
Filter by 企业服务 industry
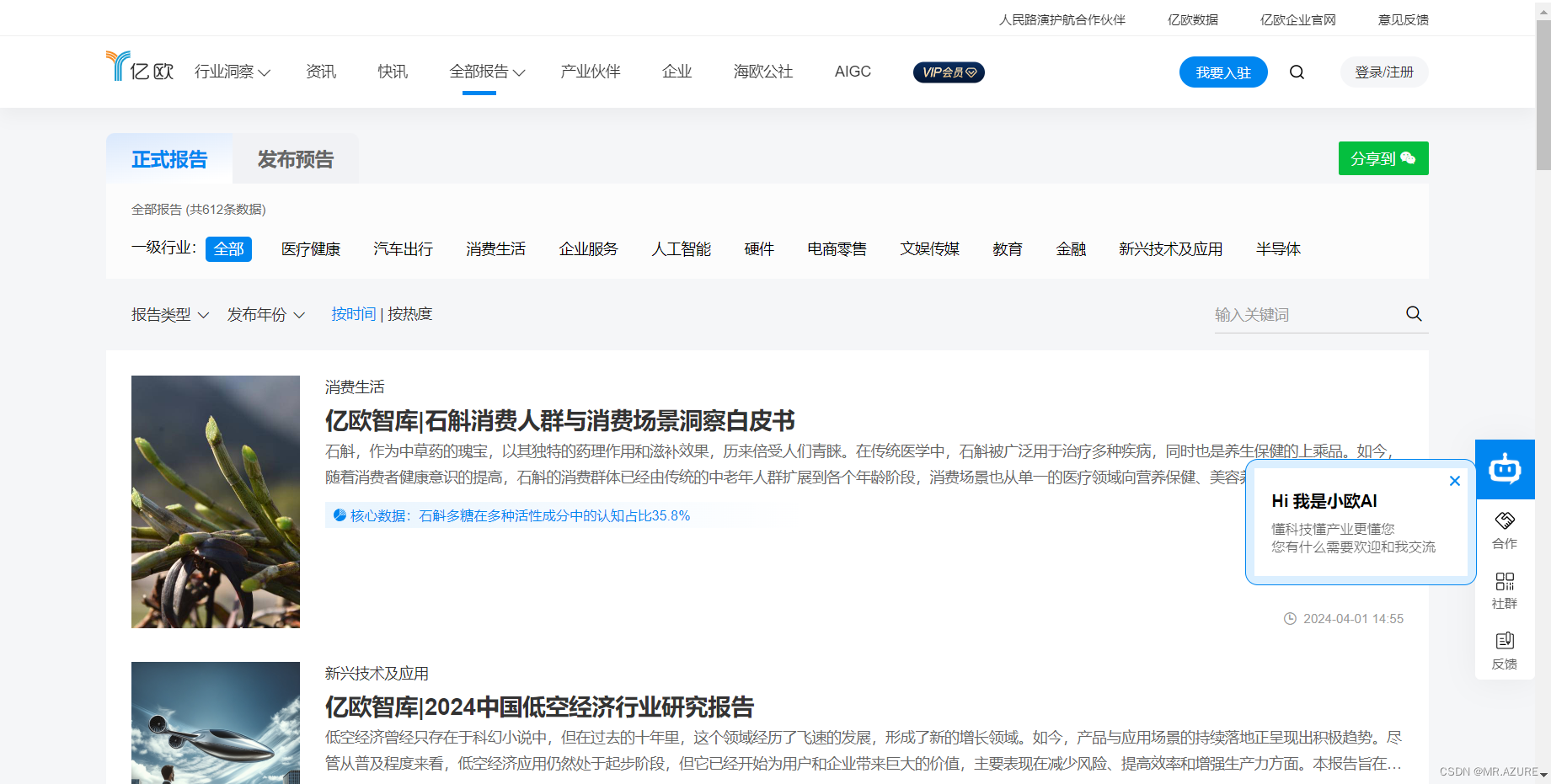tap(589, 249)
